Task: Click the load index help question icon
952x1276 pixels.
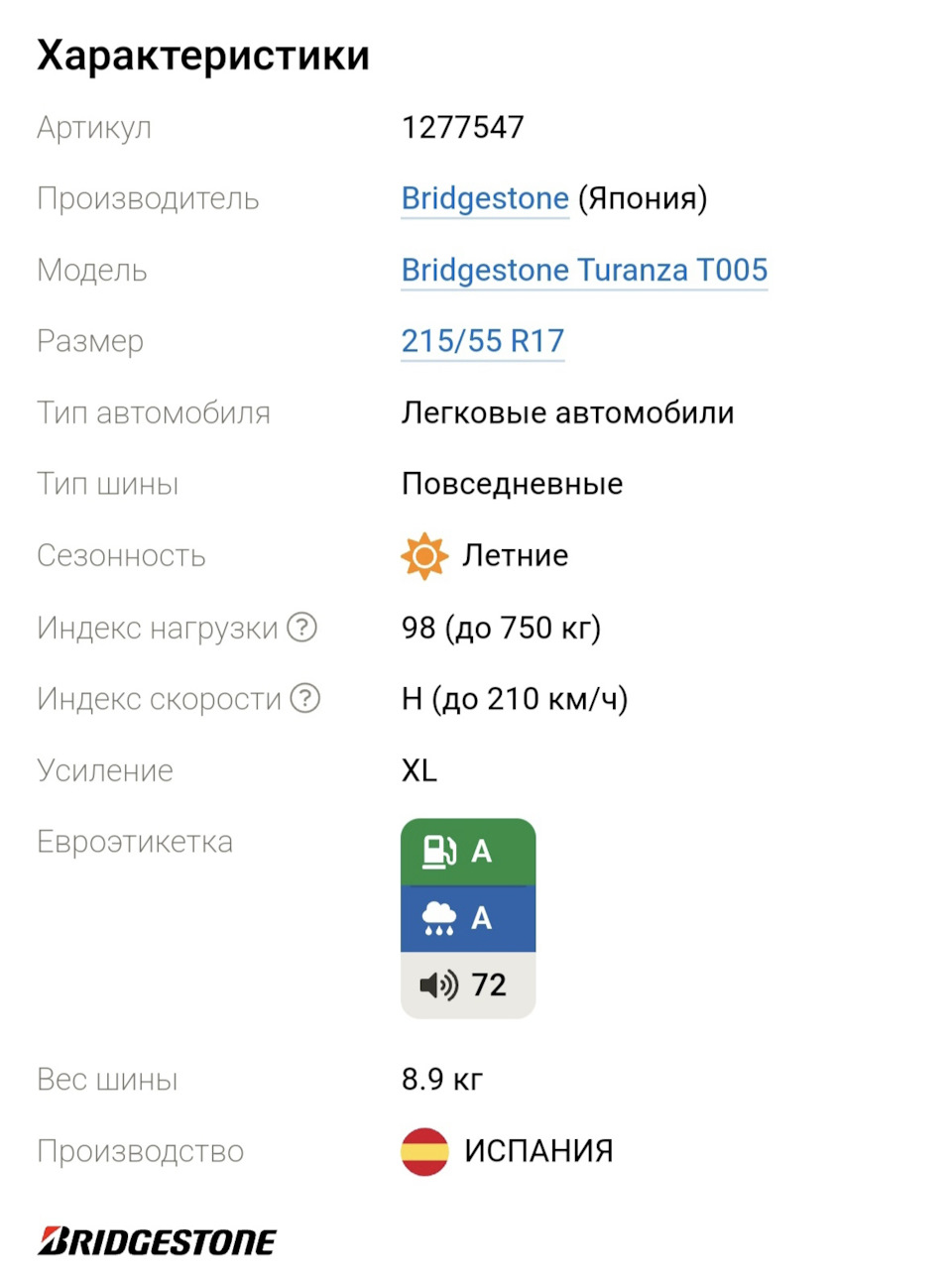Action: pyautogui.click(x=301, y=627)
